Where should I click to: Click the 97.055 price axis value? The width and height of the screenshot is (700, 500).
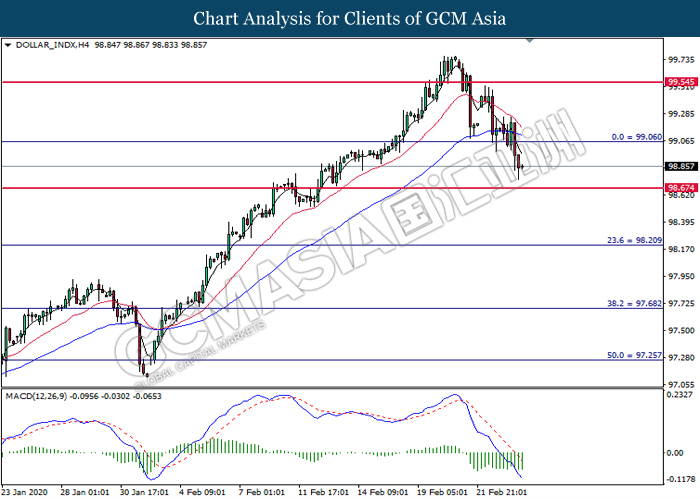point(681,384)
